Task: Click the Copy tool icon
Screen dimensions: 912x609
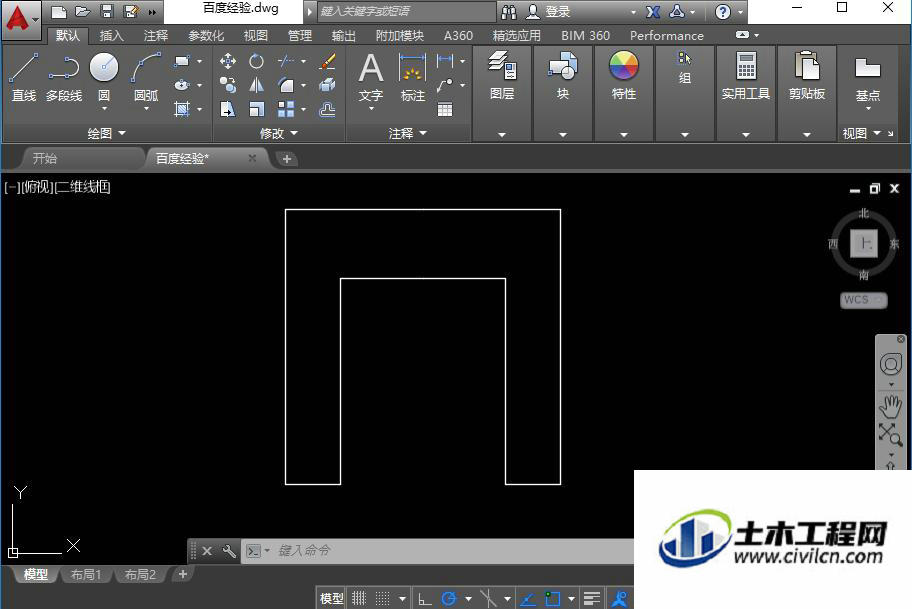Action: coord(227,85)
